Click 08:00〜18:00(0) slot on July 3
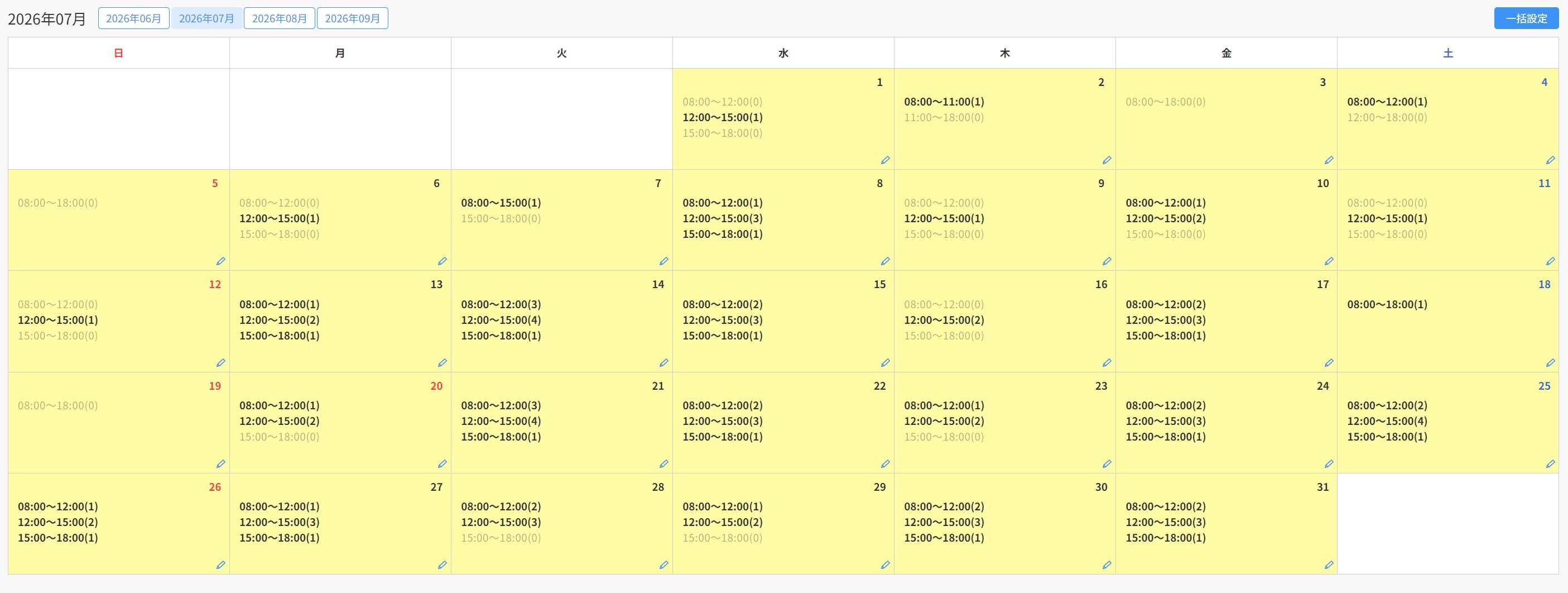The width and height of the screenshot is (1568, 593). click(1165, 102)
